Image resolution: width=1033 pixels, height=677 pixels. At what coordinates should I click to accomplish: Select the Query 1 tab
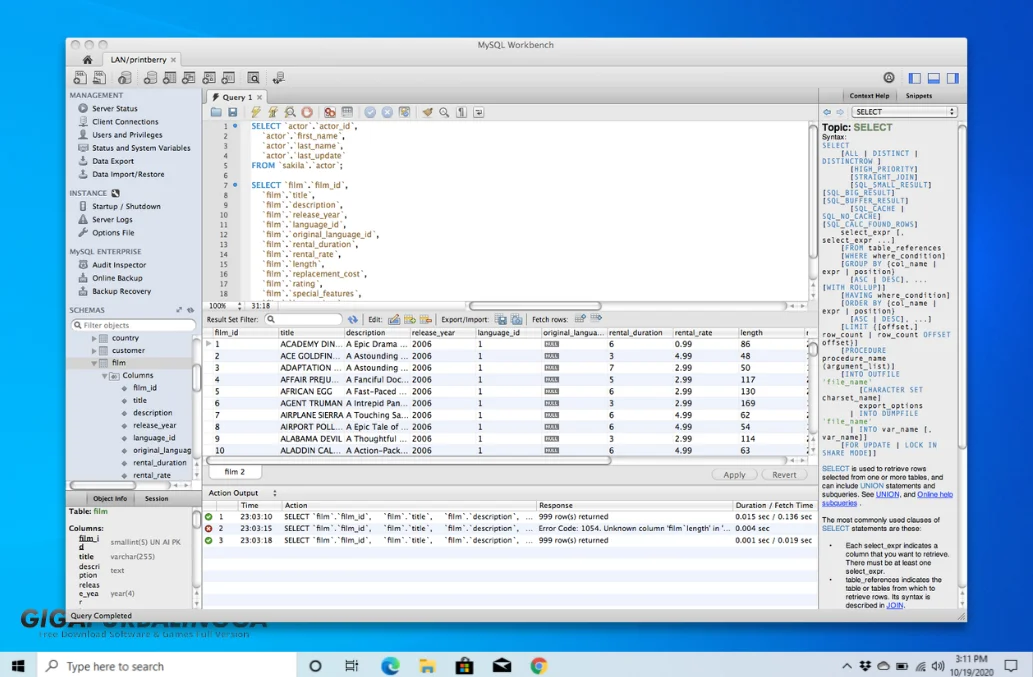click(x=237, y=97)
